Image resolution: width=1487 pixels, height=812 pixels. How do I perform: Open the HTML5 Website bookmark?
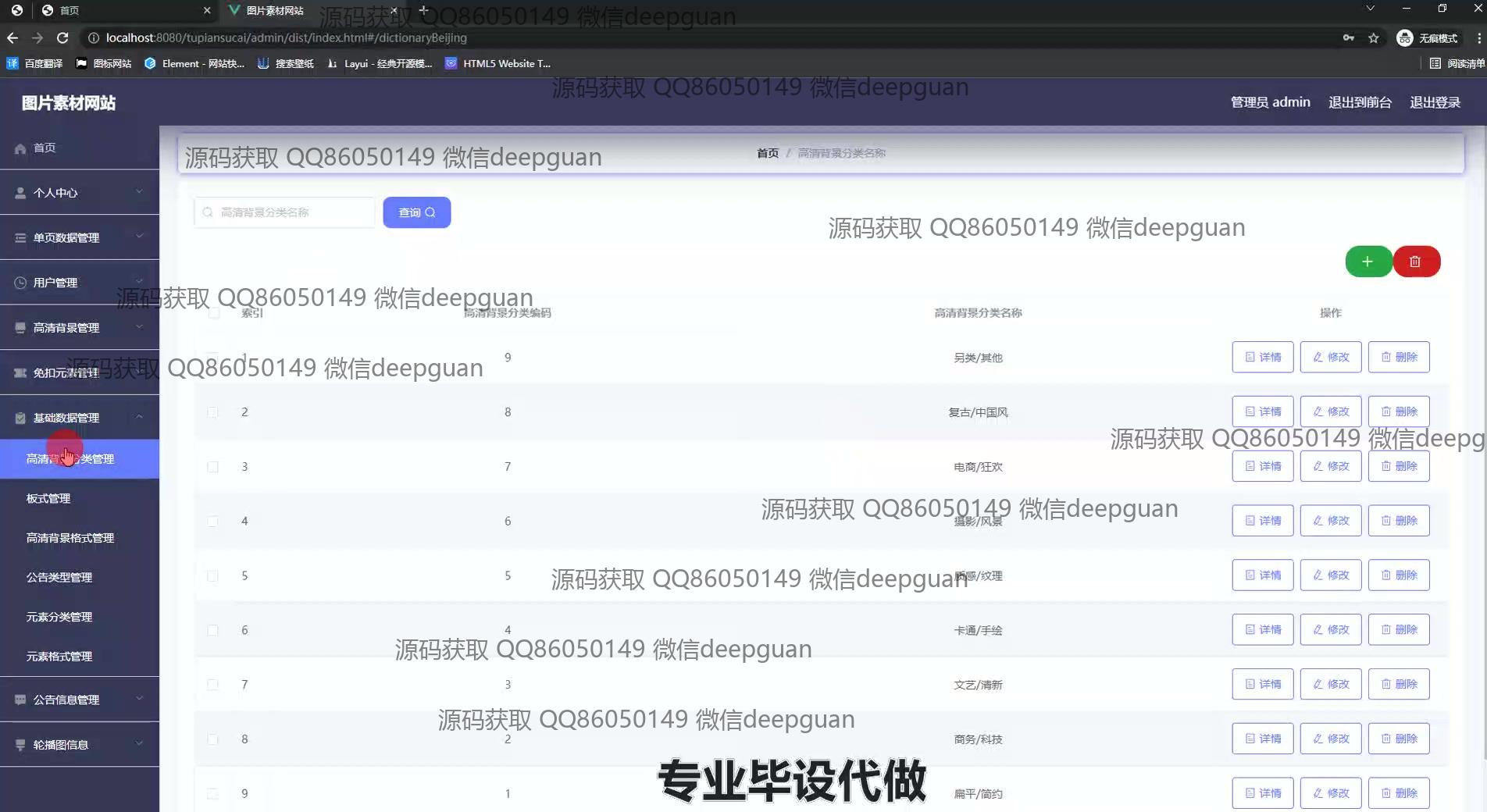click(x=497, y=63)
